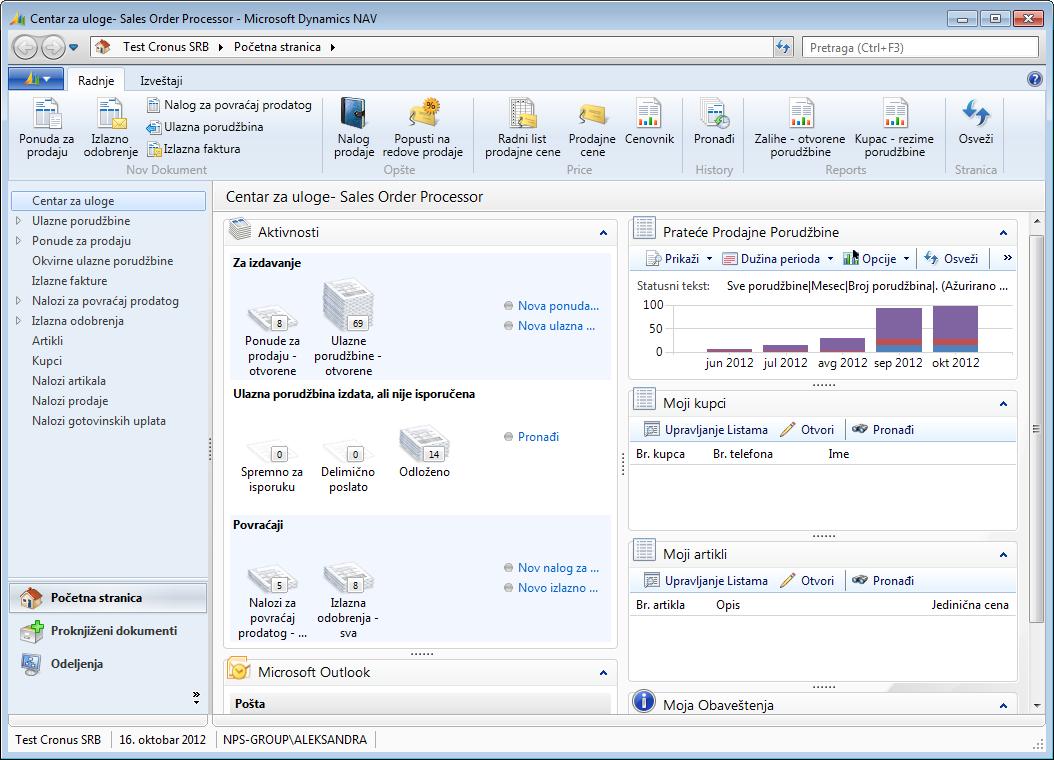
Task: Select Početna stranica navigation button
Action: (x=108, y=597)
